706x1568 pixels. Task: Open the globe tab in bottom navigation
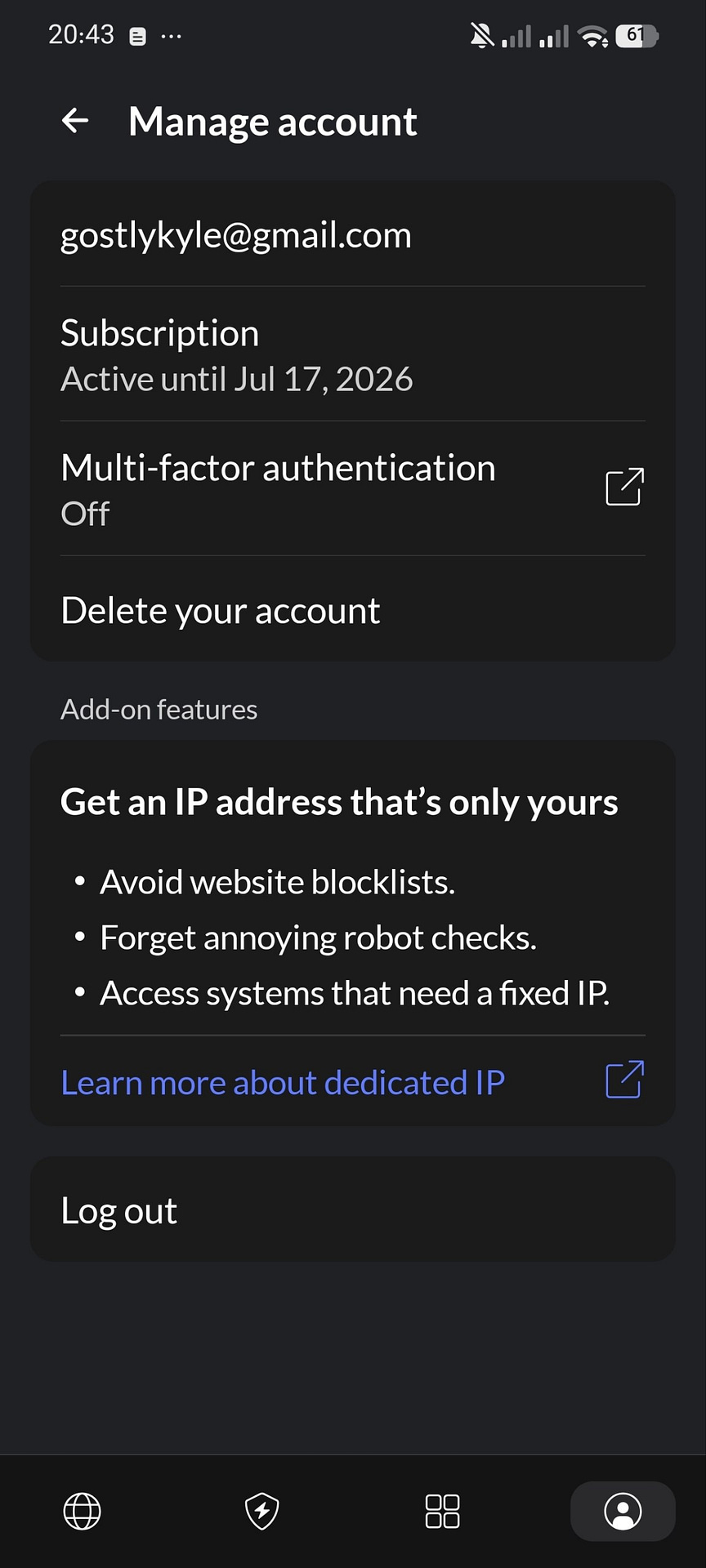(x=82, y=1511)
